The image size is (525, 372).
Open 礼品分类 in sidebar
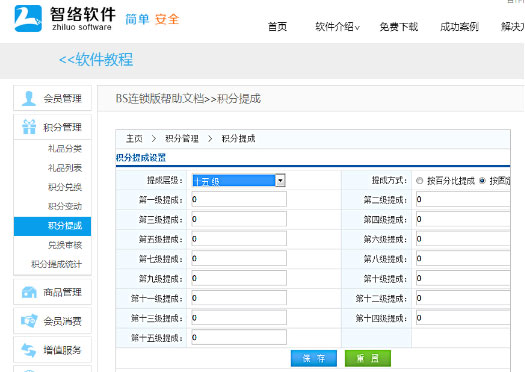[x=65, y=148]
